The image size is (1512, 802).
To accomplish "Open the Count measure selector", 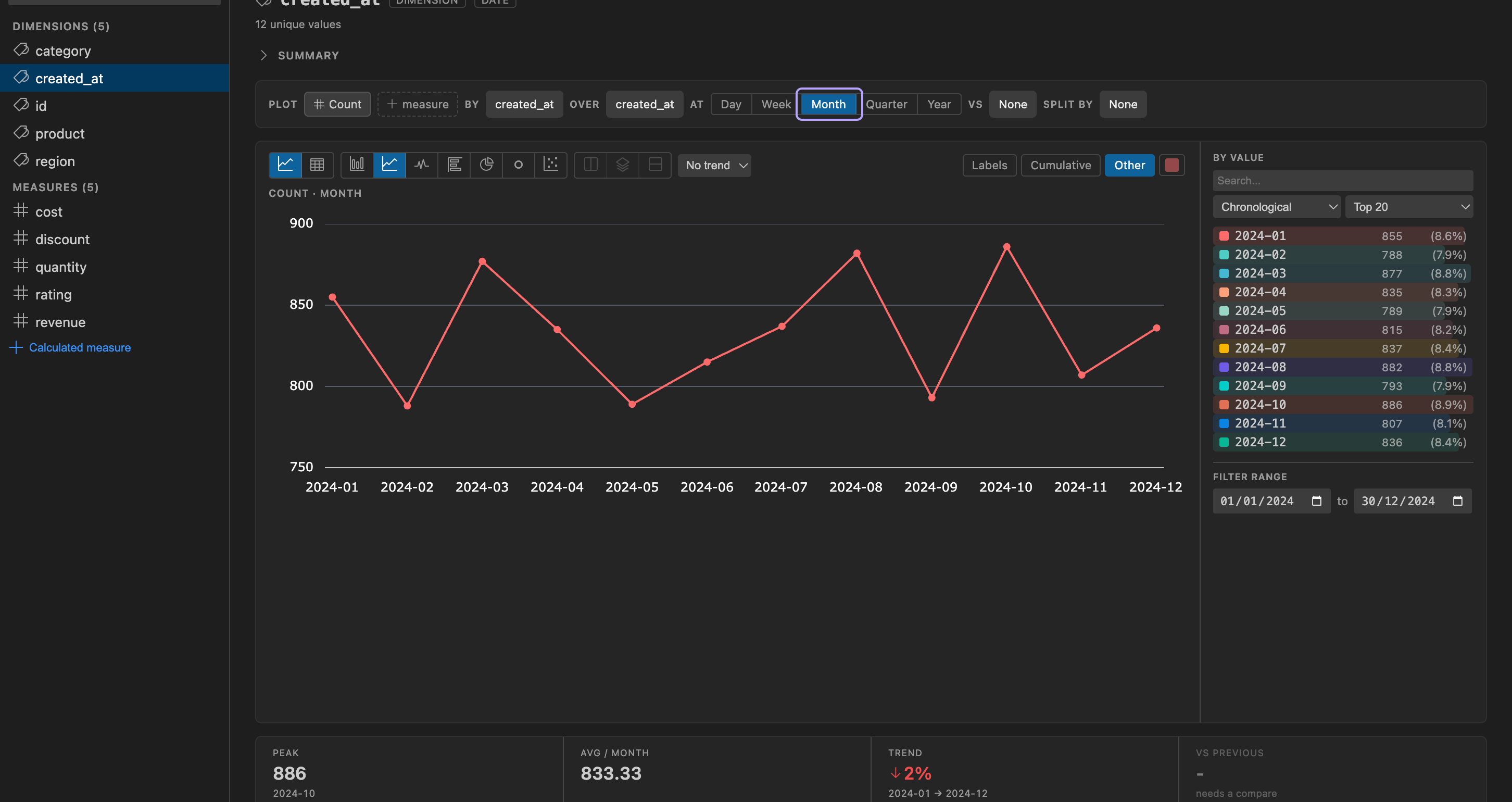I will [337, 104].
